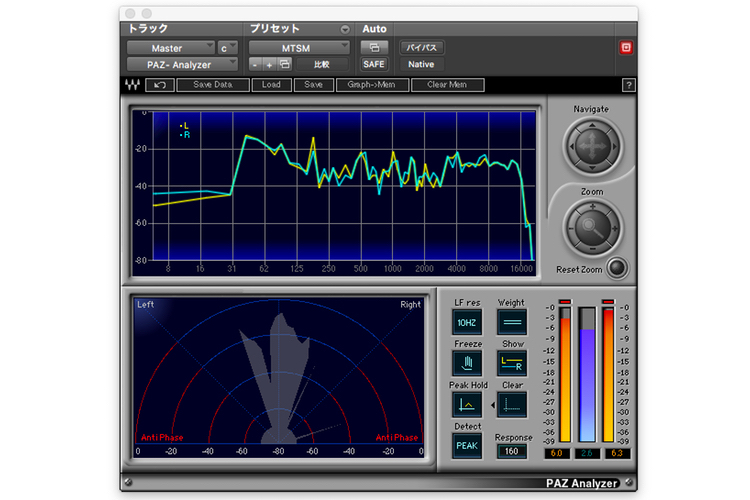Toggle the LF res 10HZ button

(x=467, y=322)
